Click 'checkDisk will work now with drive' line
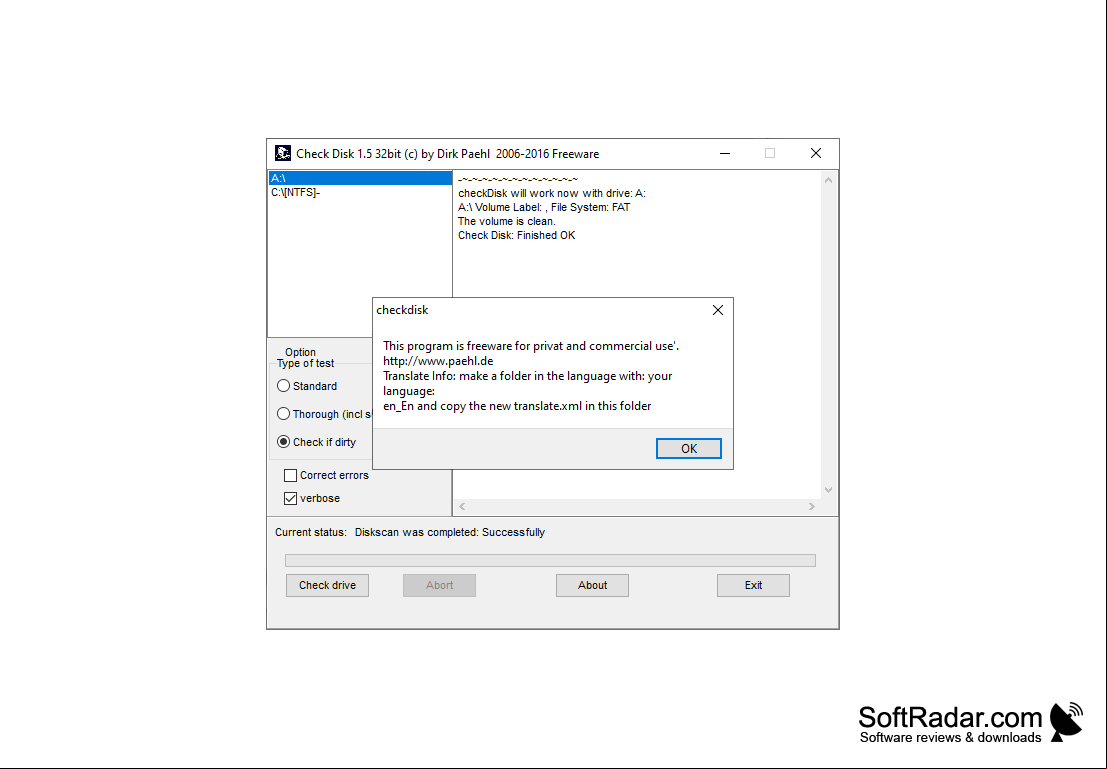This screenshot has width=1107, height=769. click(552, 193)
